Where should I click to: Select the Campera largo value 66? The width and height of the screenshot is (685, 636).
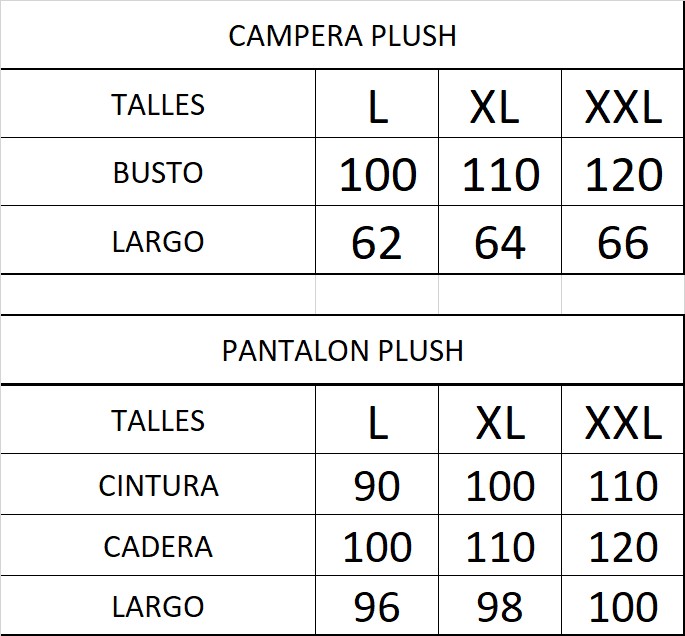point(623,243)
